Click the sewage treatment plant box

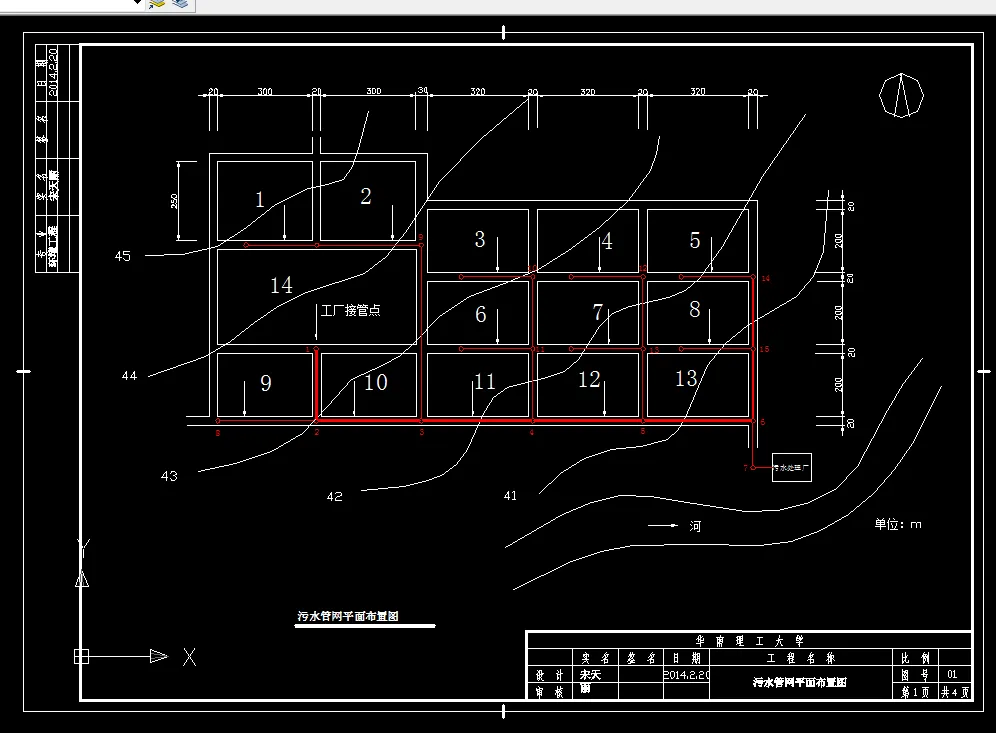(791, 467)
